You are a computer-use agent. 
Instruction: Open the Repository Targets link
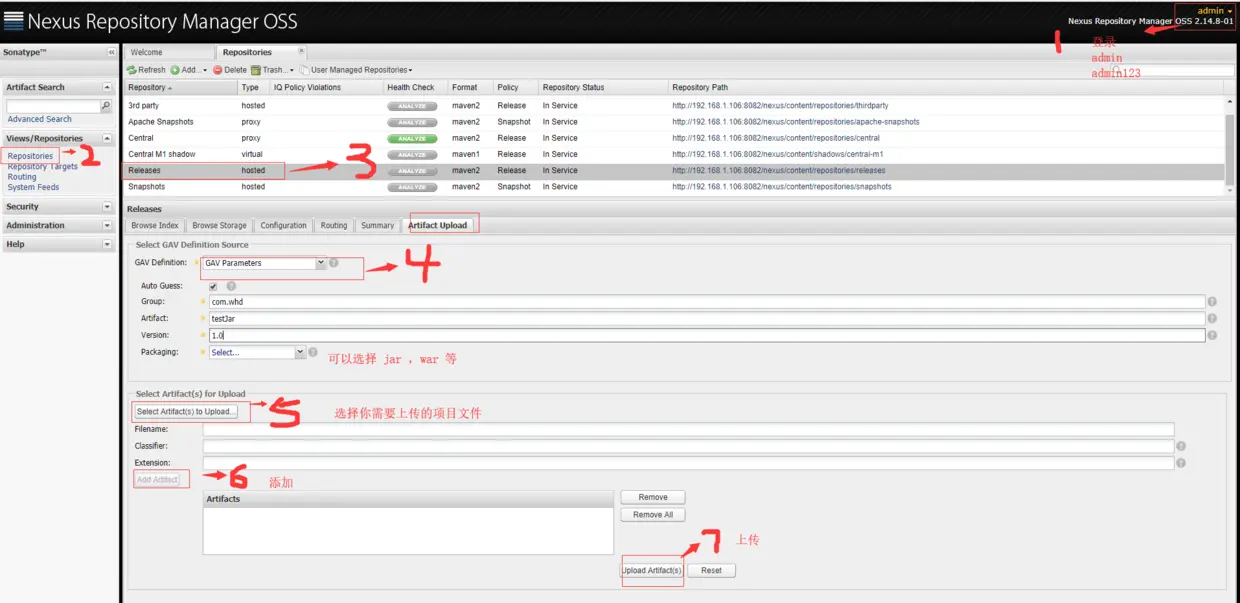(x=43, y=167)
